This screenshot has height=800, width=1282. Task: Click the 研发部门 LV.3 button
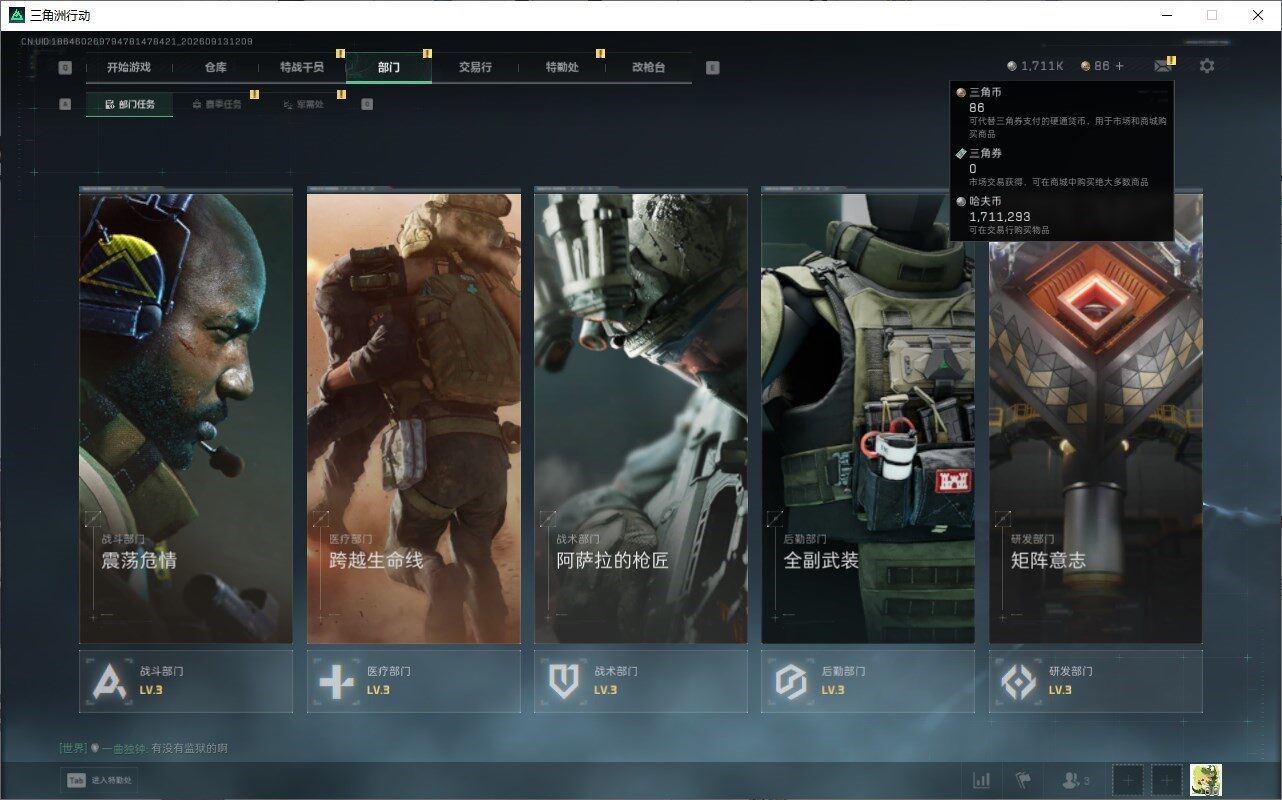tap(1096, 682)
